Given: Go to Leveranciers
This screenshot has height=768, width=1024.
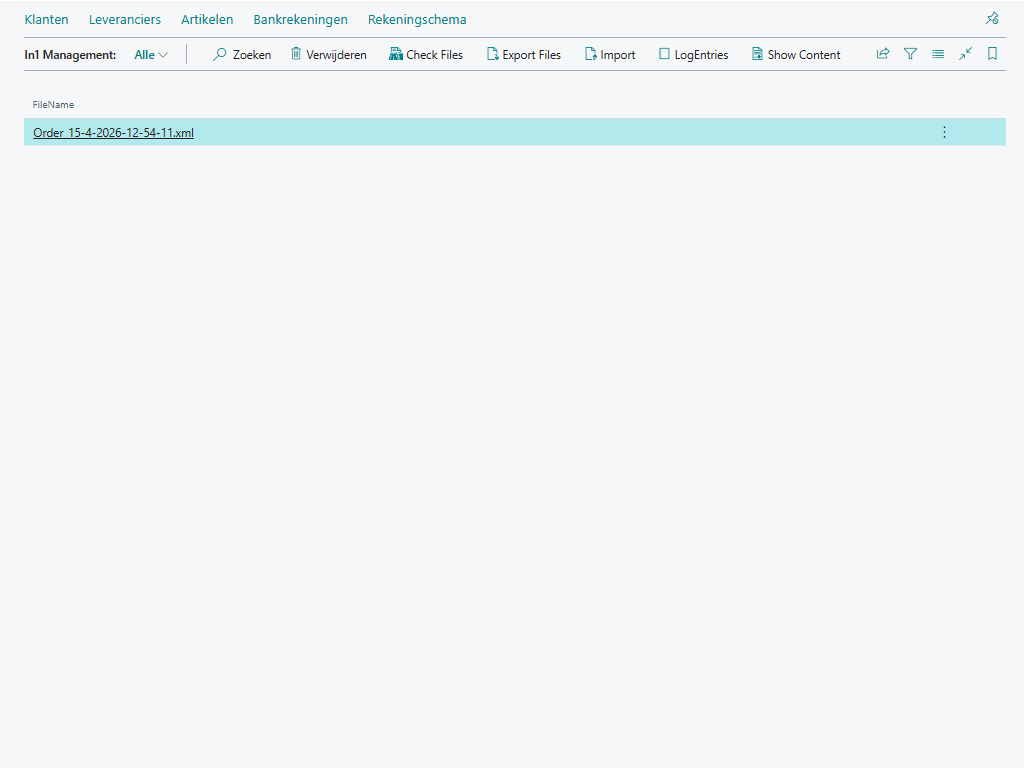Looking at the screenshot, I should [125, 20].
